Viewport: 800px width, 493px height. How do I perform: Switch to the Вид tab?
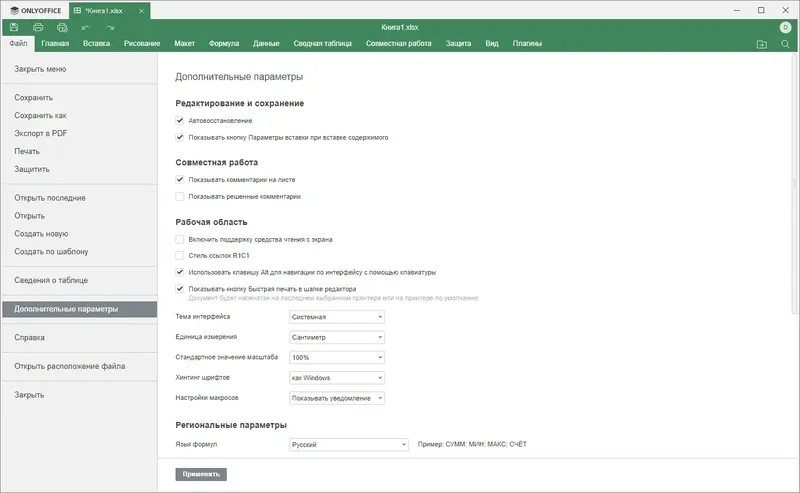pos(492,43)
